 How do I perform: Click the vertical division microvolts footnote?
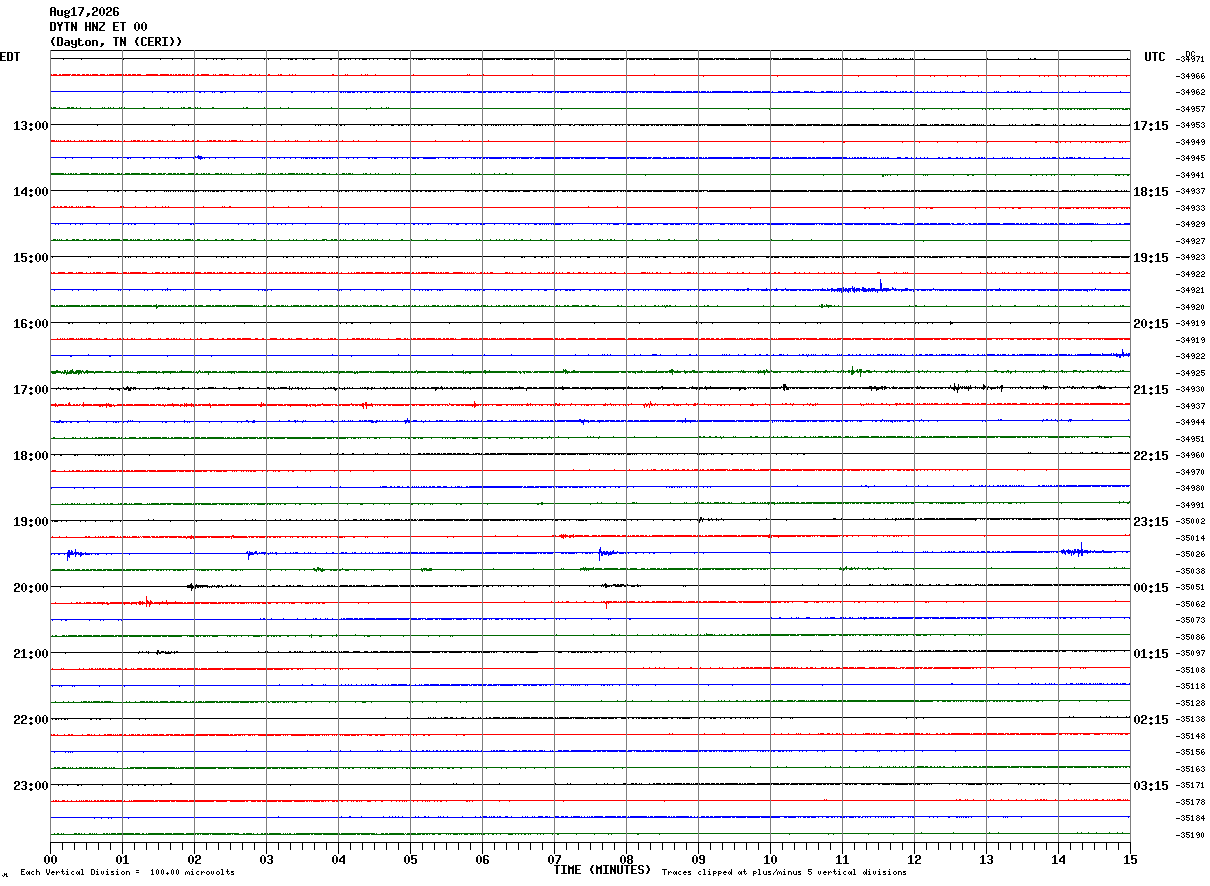pyautogui.click(x=127, y=872)
